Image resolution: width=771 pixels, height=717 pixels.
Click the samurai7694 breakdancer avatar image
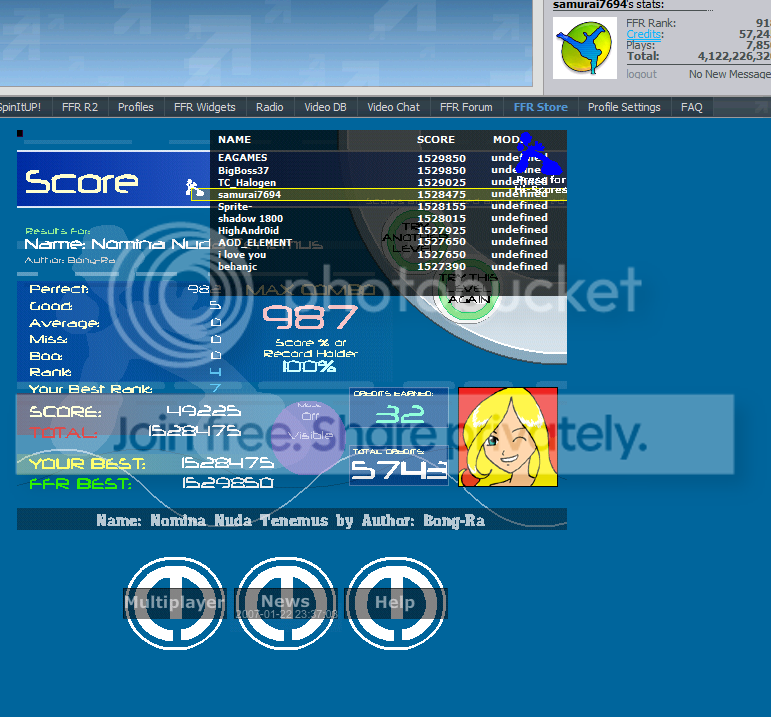(586, 47)
